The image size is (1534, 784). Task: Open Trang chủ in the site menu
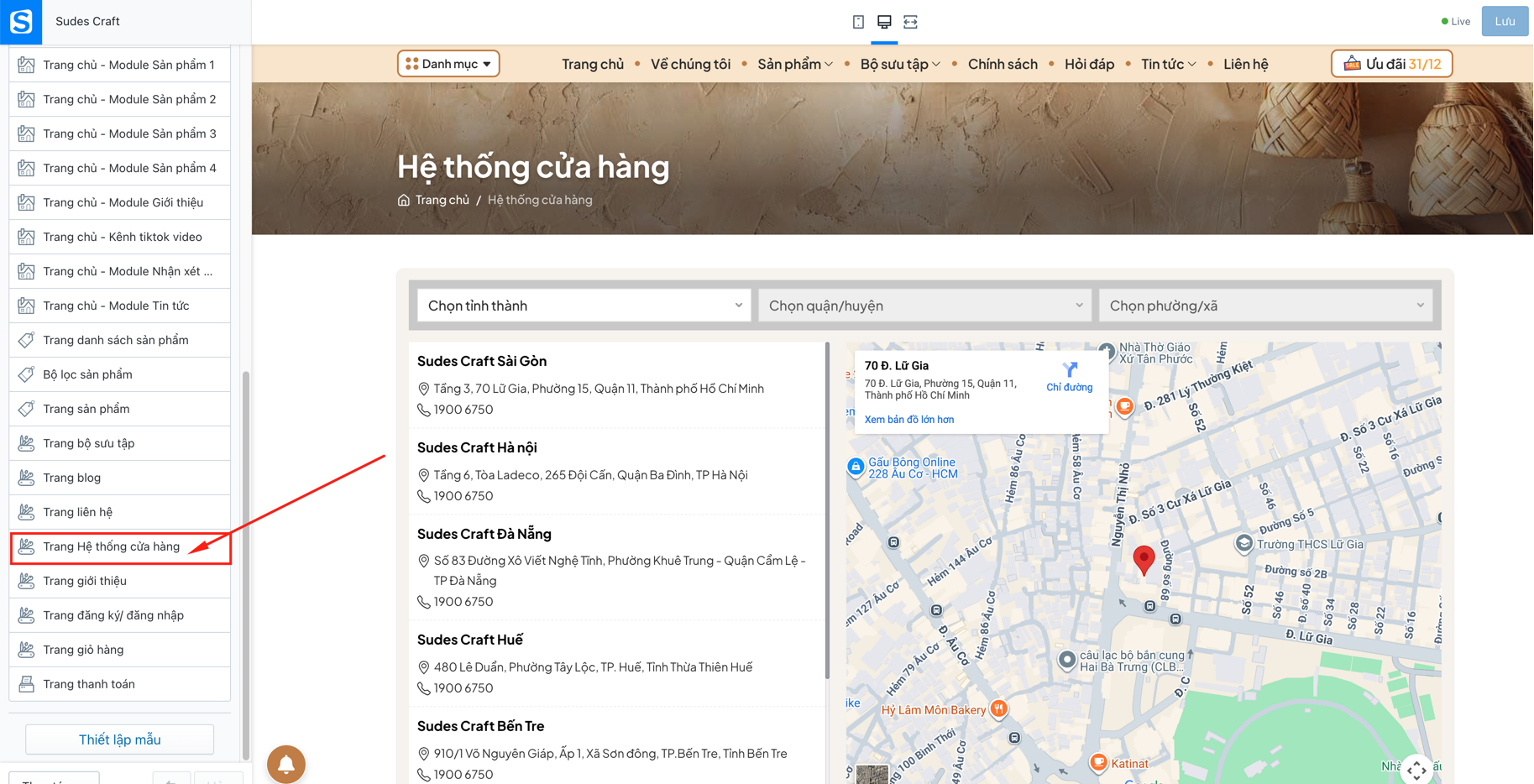click(x=593, y=64)
